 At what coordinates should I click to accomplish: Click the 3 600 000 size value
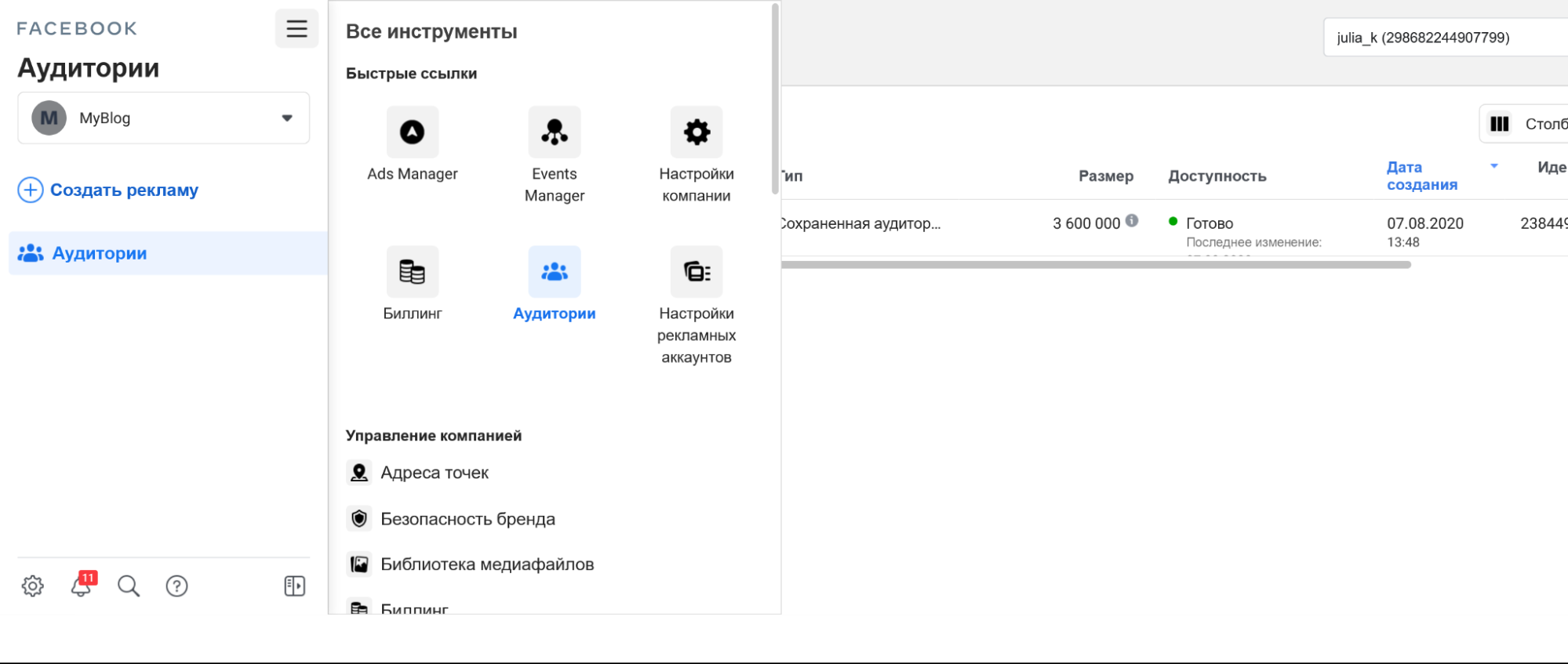[1086, 223]
